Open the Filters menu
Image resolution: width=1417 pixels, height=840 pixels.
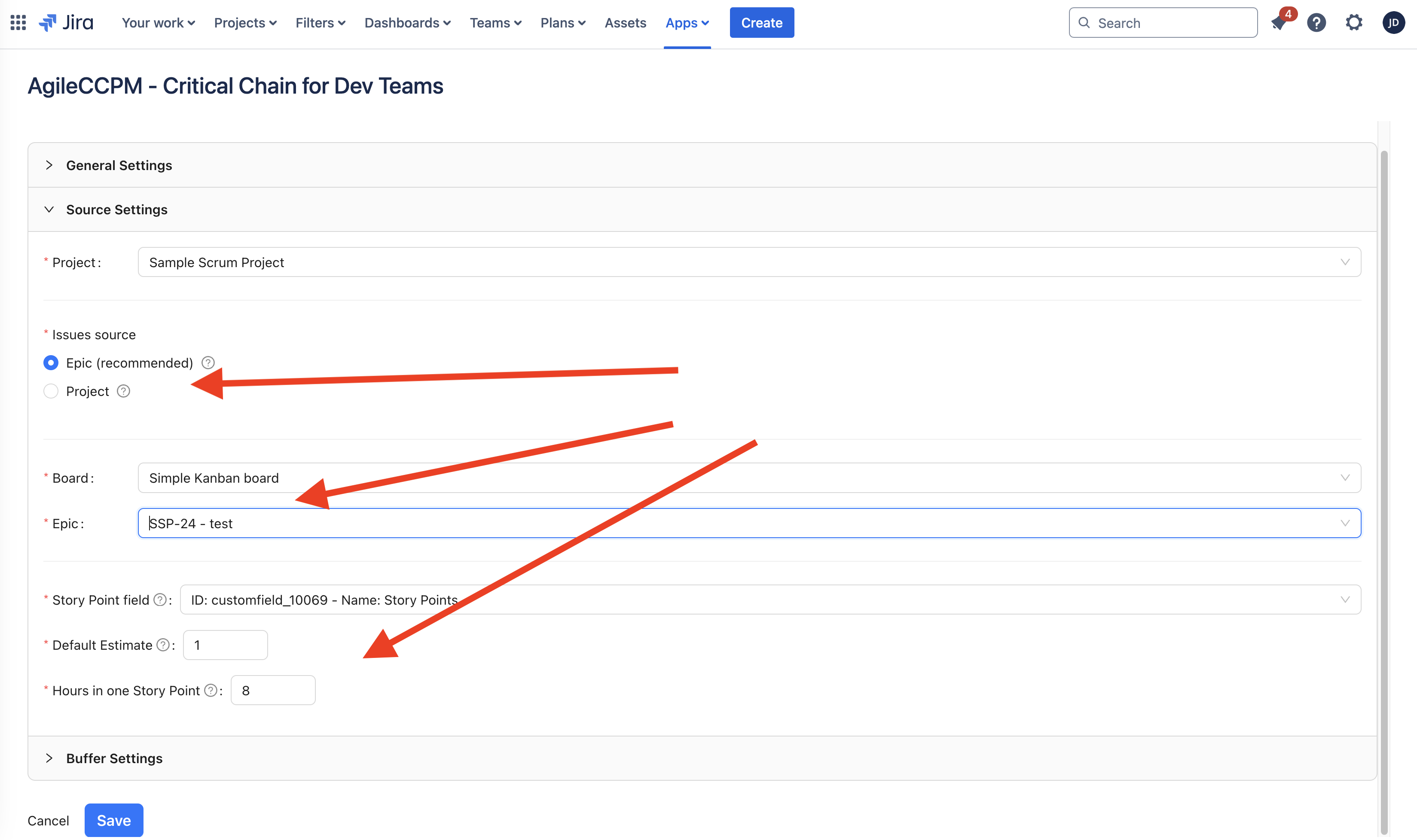pos(320,23)
